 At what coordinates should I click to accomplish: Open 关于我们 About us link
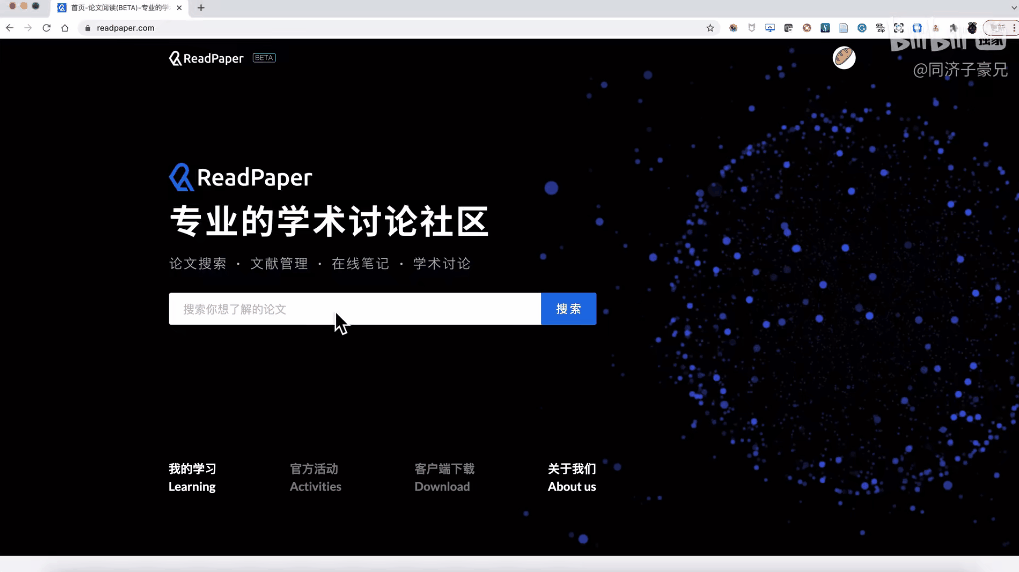(x=572, y=477)
